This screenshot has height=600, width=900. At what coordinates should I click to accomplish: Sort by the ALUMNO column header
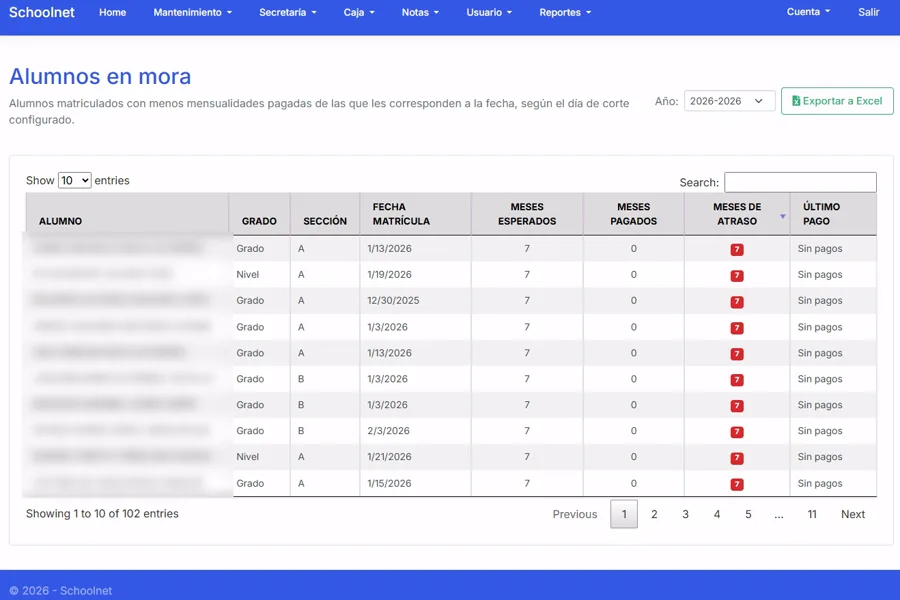tap(127, 214)
